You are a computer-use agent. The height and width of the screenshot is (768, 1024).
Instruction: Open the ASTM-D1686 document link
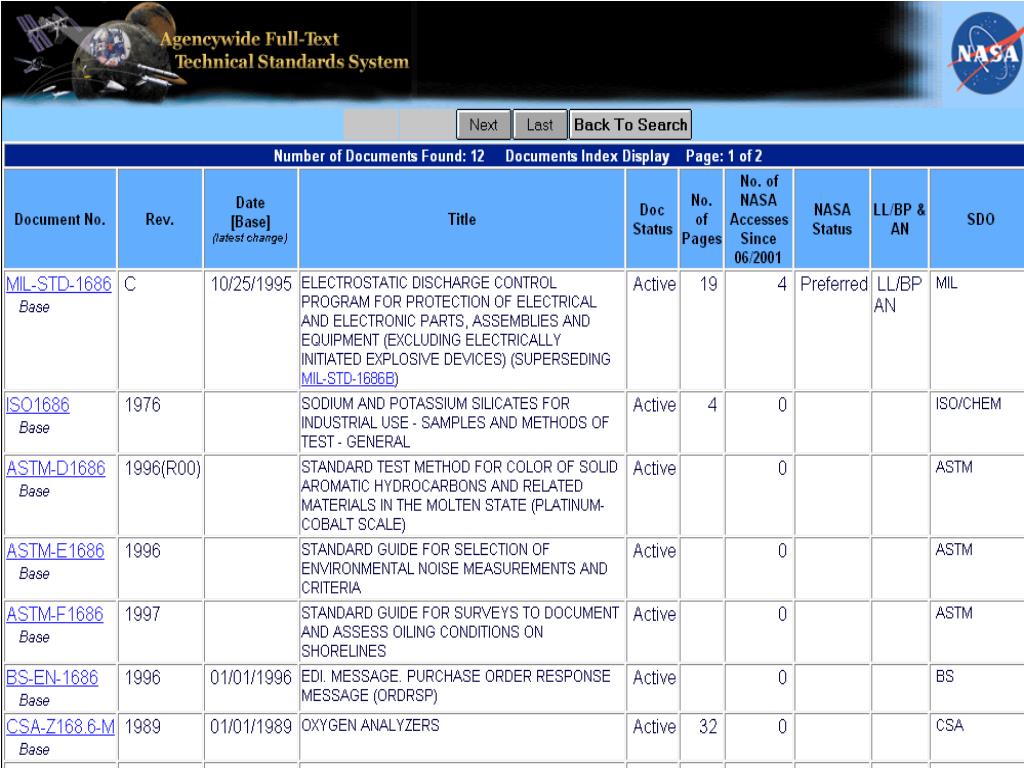(x=56, y=468)
